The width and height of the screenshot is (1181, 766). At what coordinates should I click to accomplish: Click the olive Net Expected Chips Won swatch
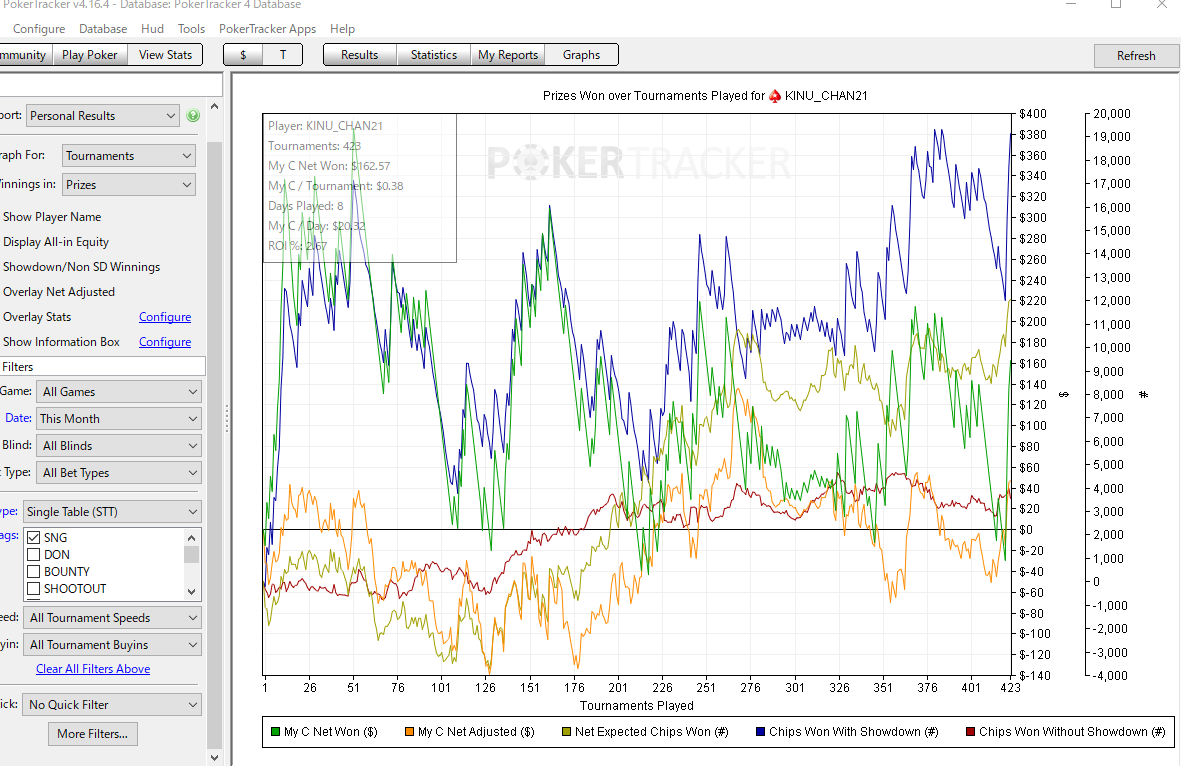point(566,731)
